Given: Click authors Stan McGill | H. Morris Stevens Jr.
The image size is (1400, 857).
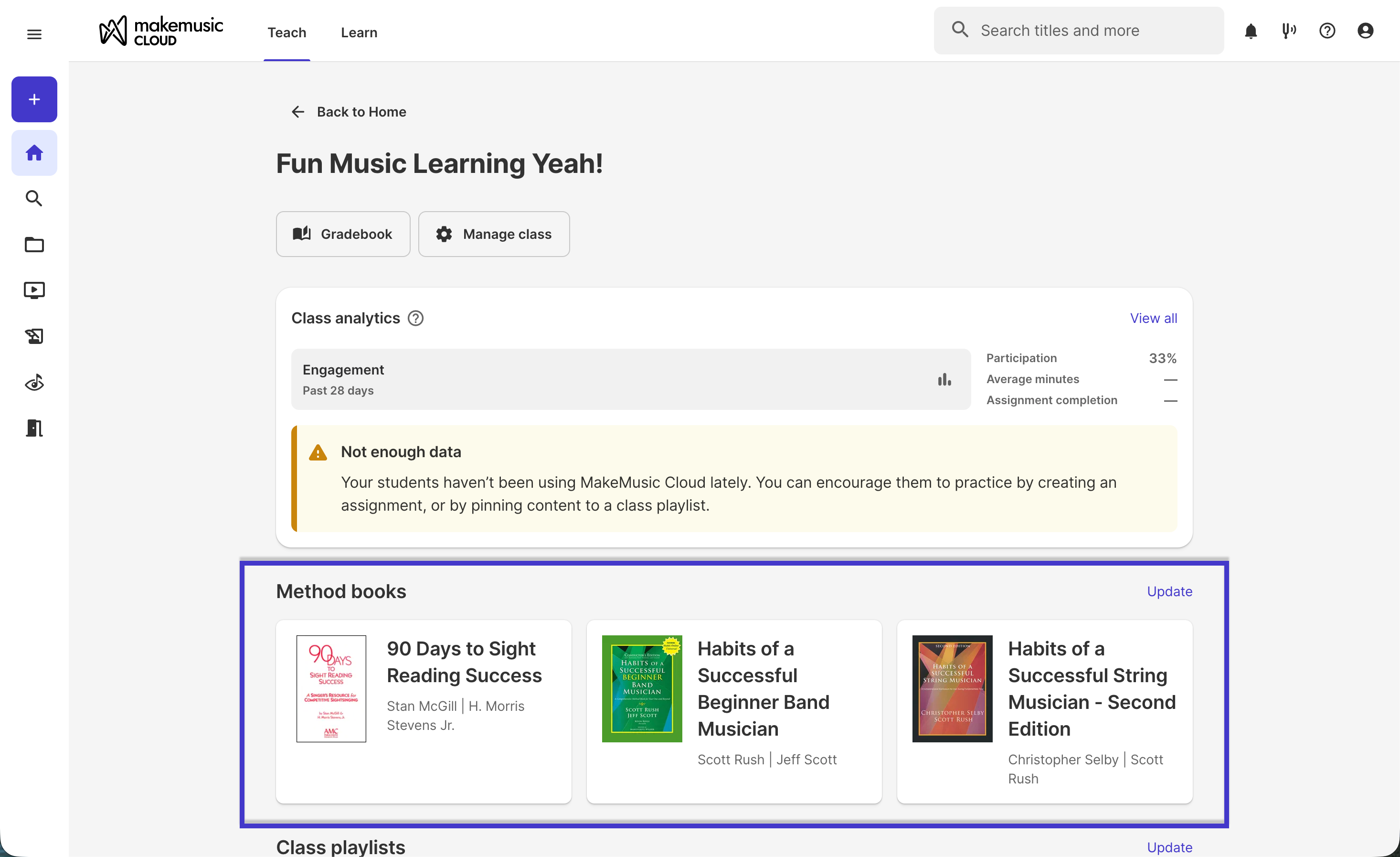Looking at the screenshot, I should click(456, 716).
